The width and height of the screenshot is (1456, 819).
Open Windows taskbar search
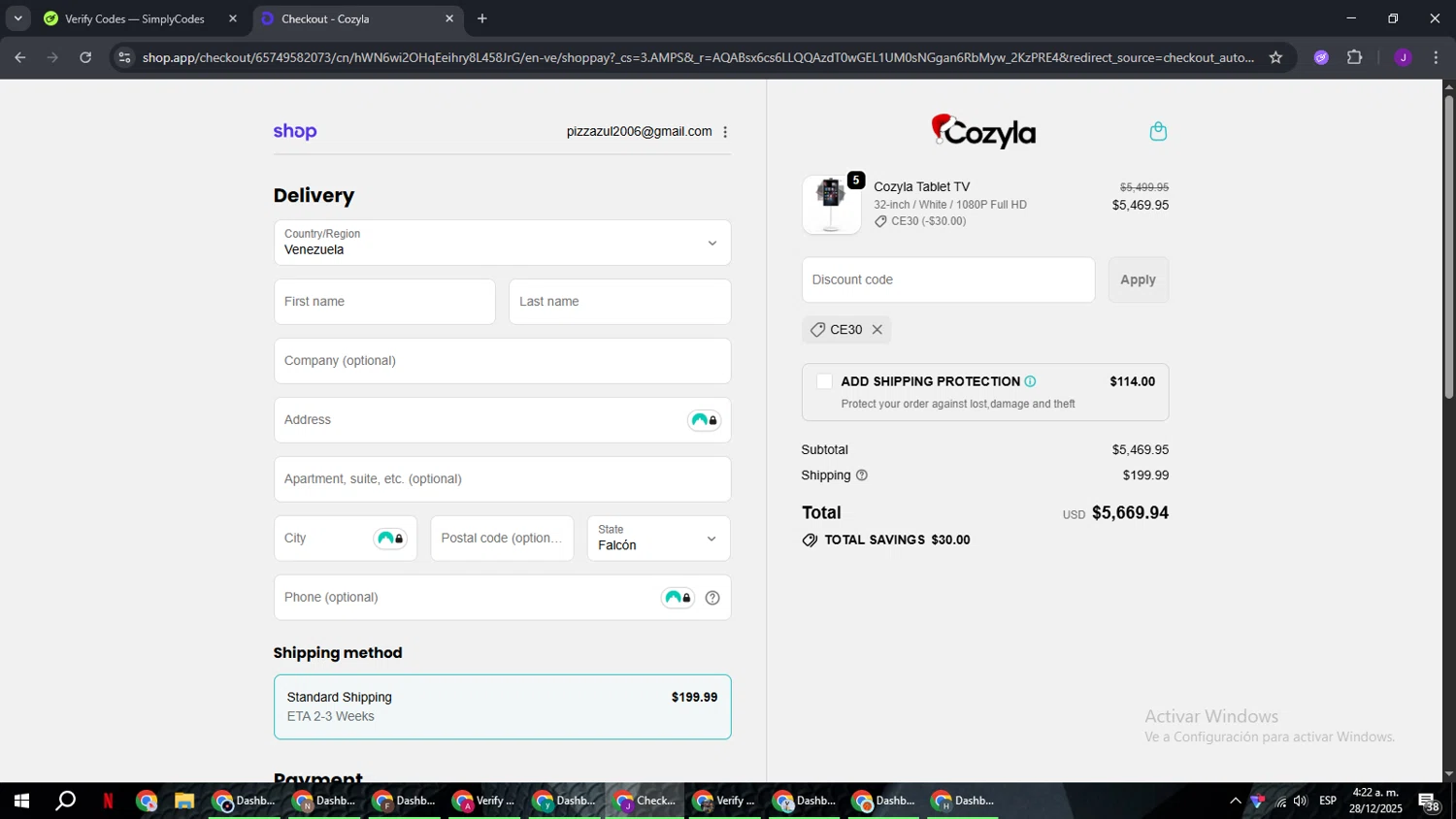coord(65,801)
